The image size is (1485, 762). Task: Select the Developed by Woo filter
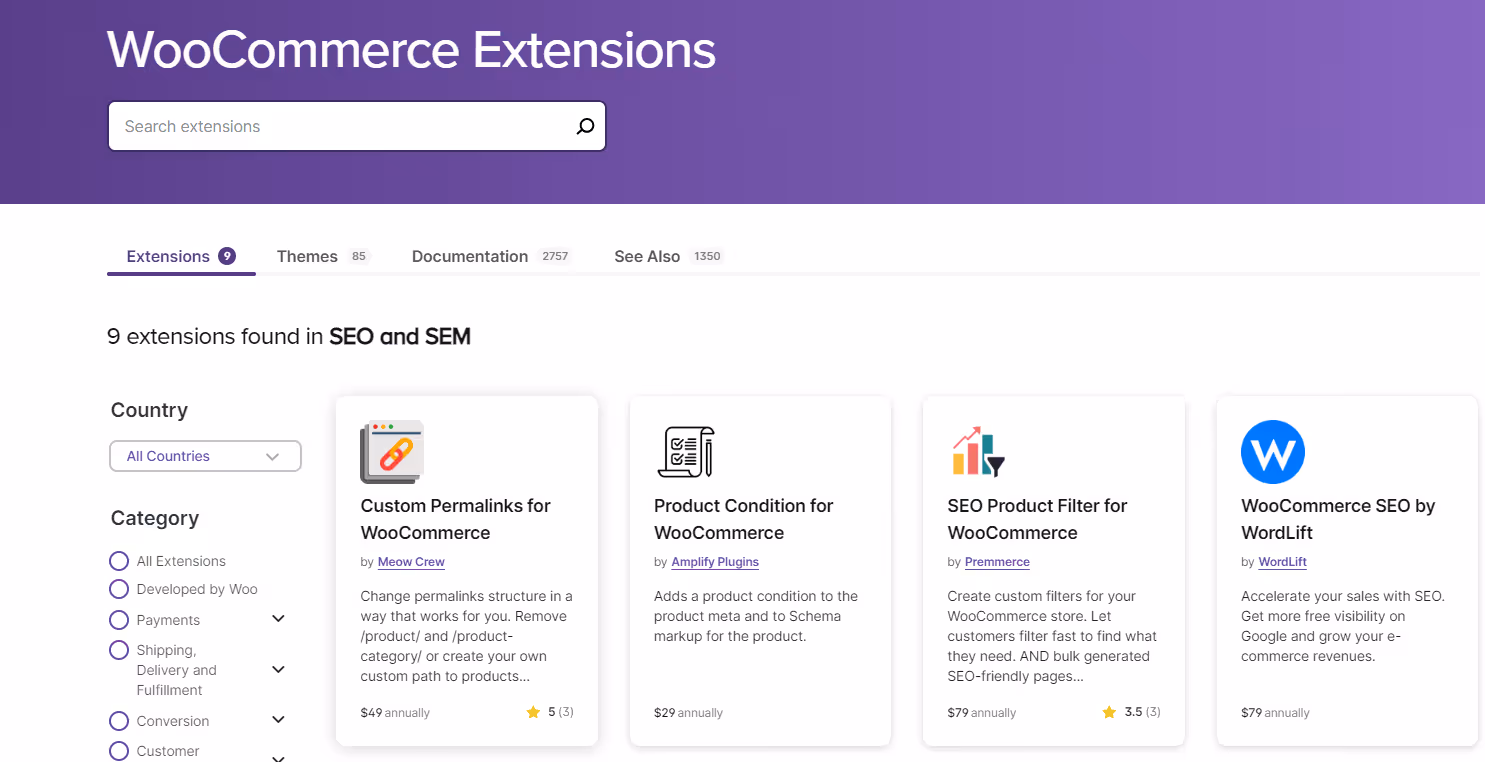tap(119, 589)
